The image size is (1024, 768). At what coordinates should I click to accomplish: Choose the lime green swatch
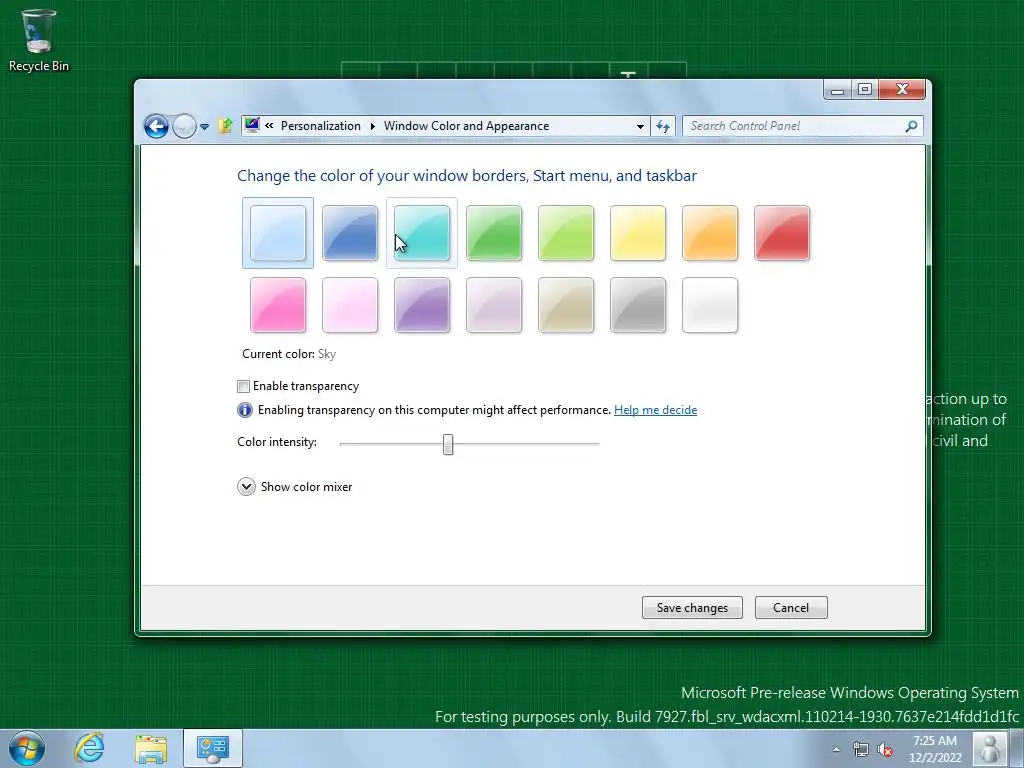pos(566,233)
